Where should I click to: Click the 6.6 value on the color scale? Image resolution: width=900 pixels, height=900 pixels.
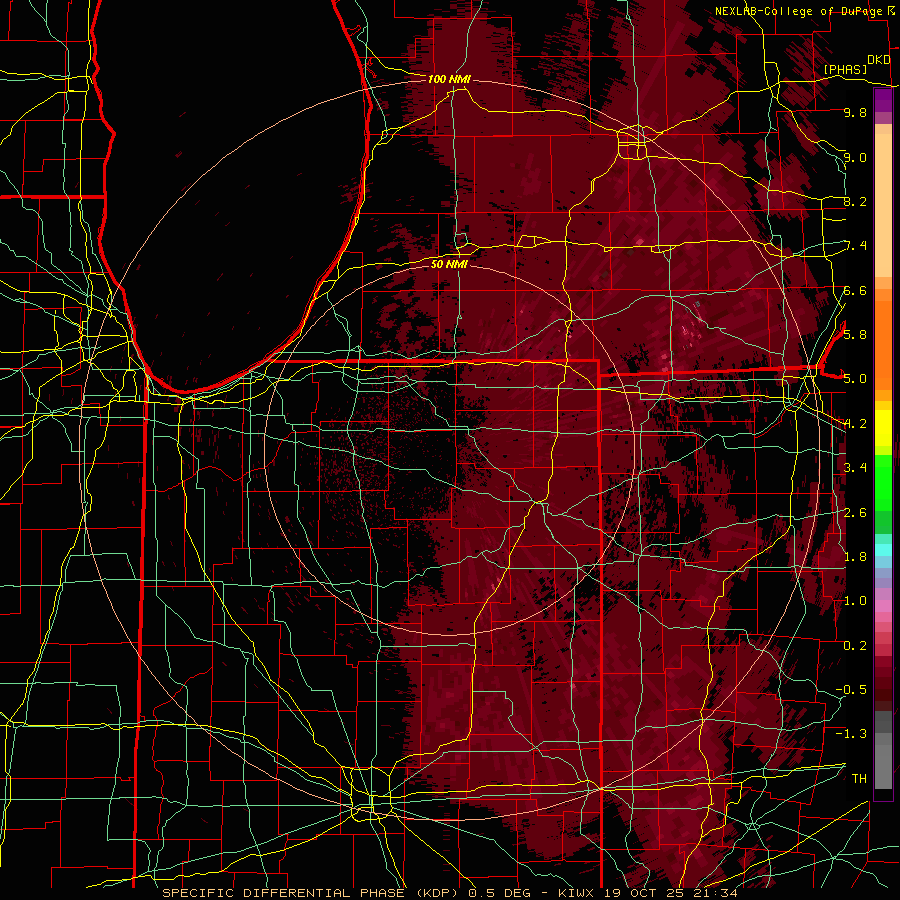tap(855, 290)
